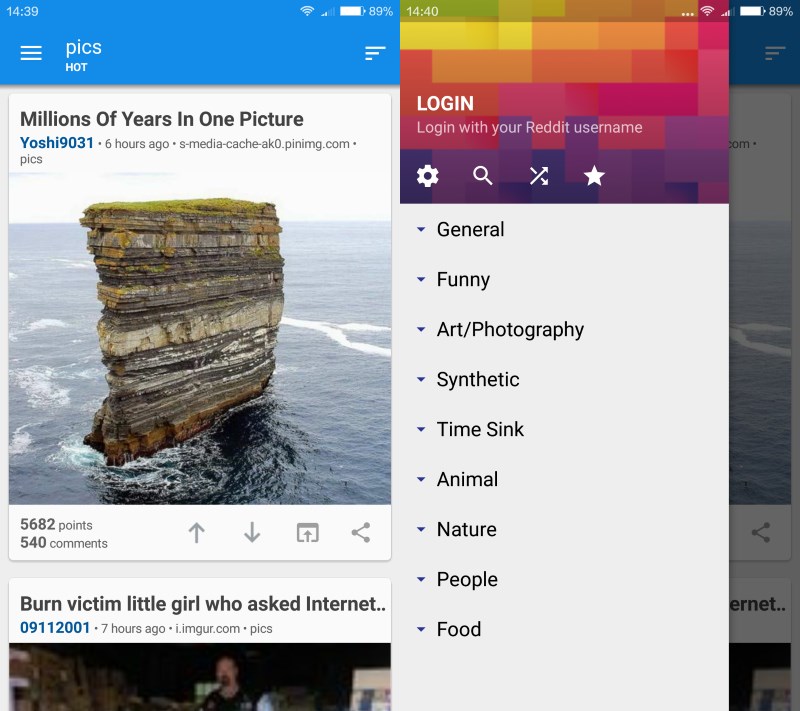
Task: Expand the People category arrow
Action: [x=421, y=579]
